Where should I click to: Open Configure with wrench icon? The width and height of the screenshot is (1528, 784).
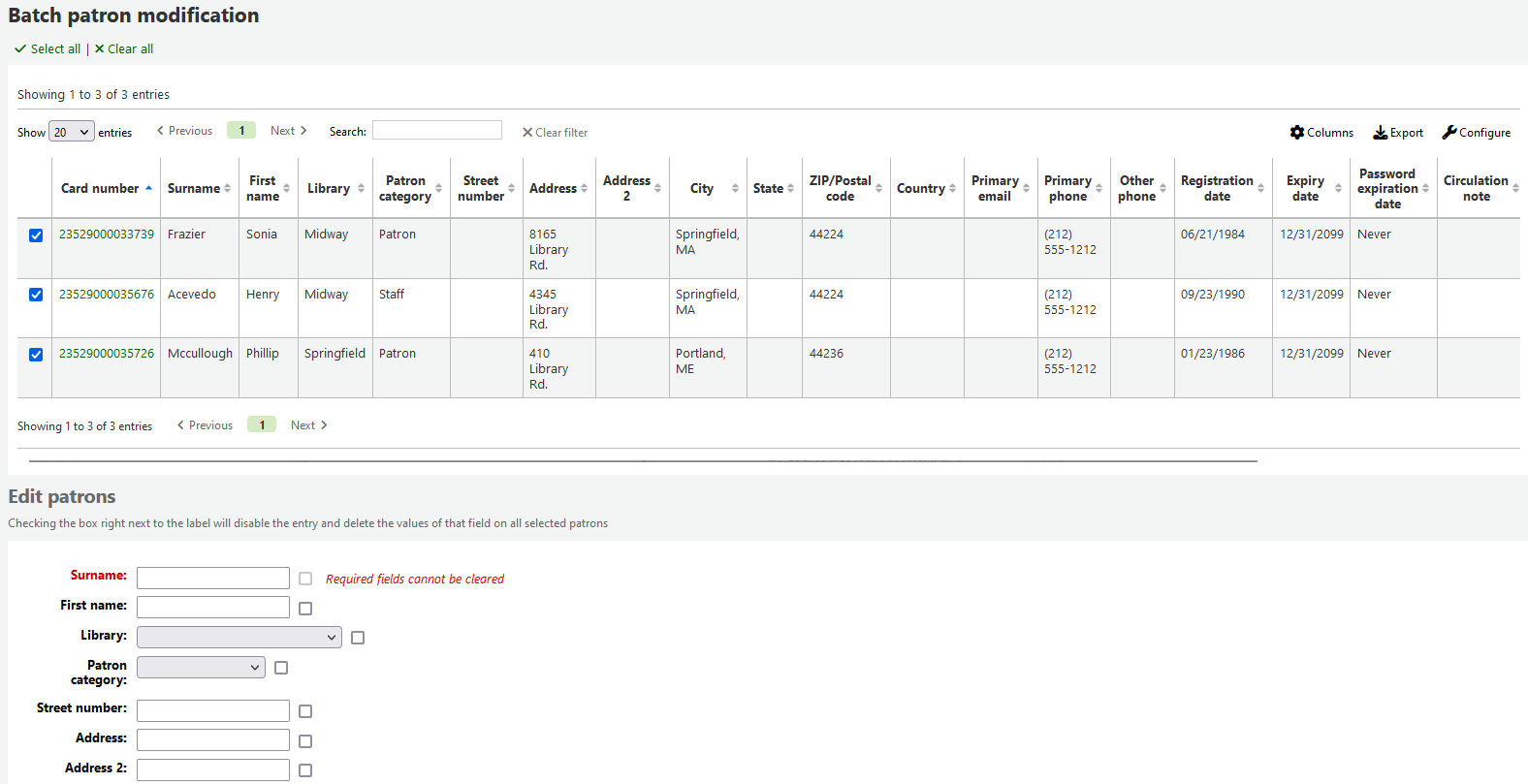[1449, 133]
